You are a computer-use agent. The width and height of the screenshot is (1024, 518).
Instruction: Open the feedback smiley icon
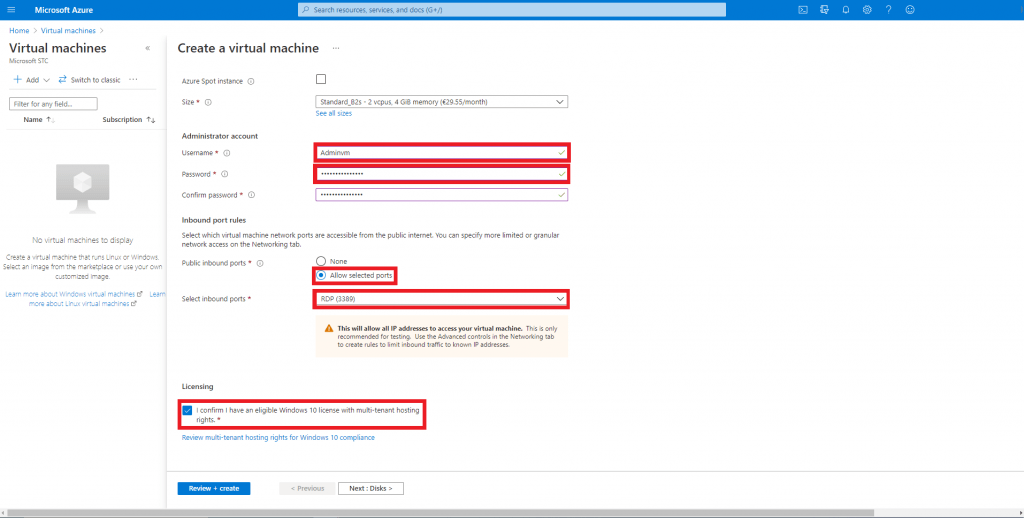pos(910,10)
